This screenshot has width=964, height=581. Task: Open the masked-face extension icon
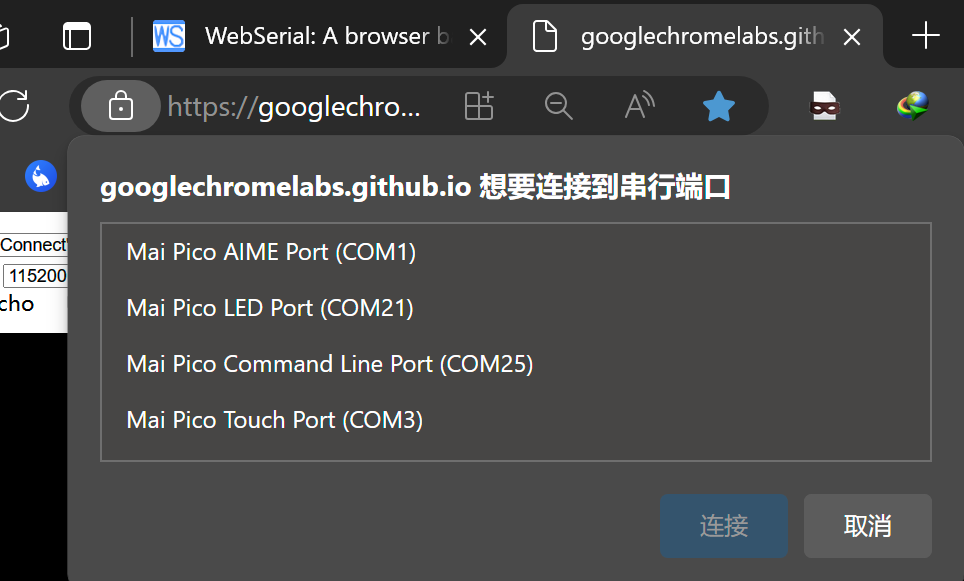coord(824,106)
